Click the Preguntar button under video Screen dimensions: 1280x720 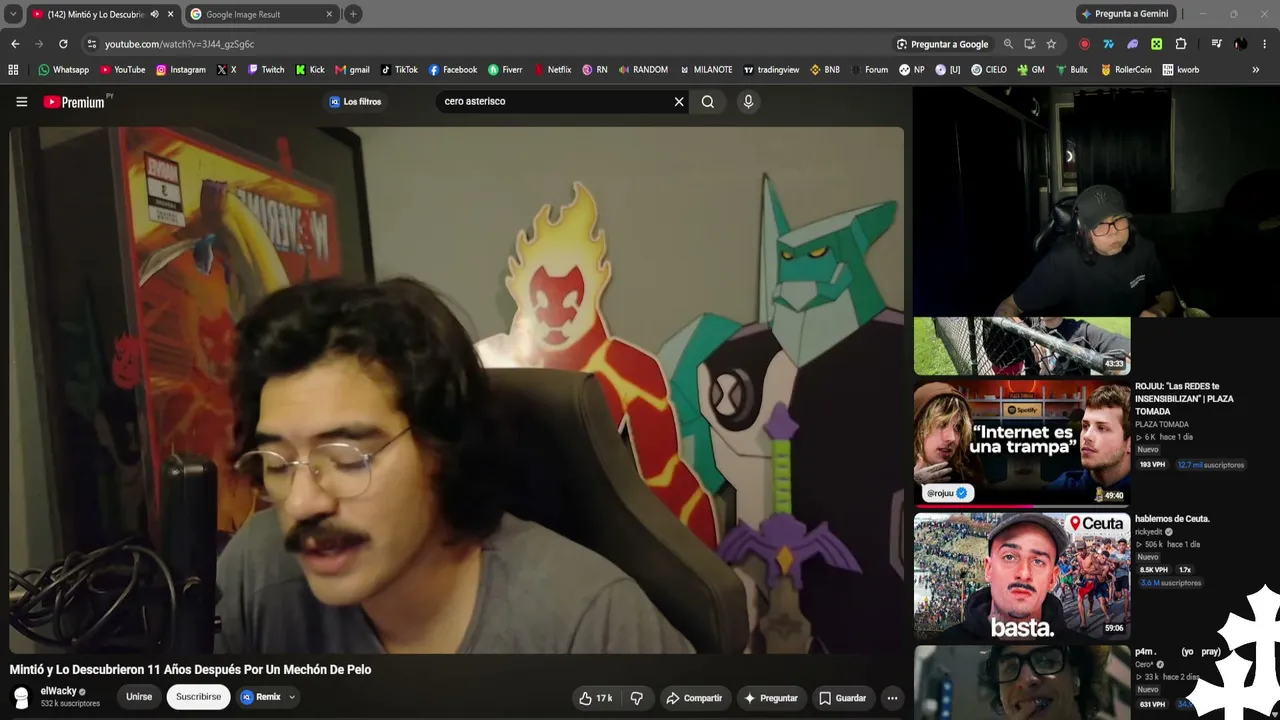(x=770, y=698)
